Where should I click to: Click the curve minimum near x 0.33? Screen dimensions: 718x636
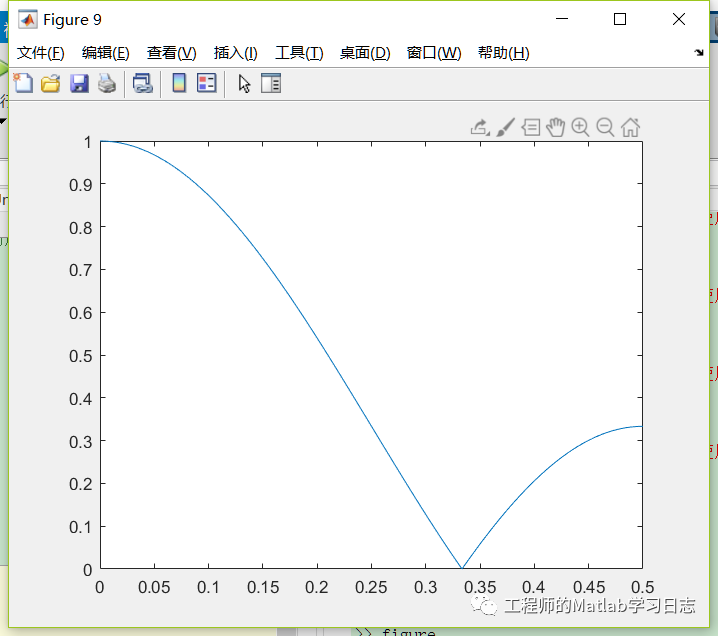[x=462, y=568]
